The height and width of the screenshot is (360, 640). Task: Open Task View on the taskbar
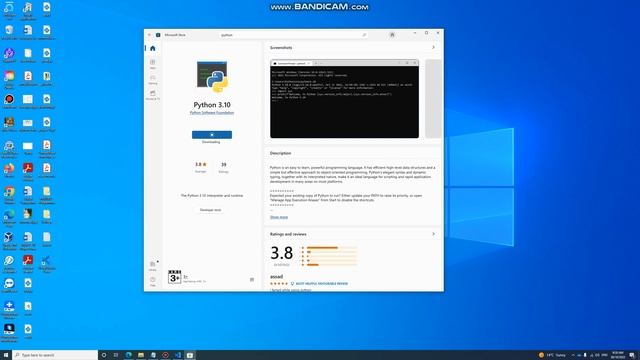tap(116, 355)
